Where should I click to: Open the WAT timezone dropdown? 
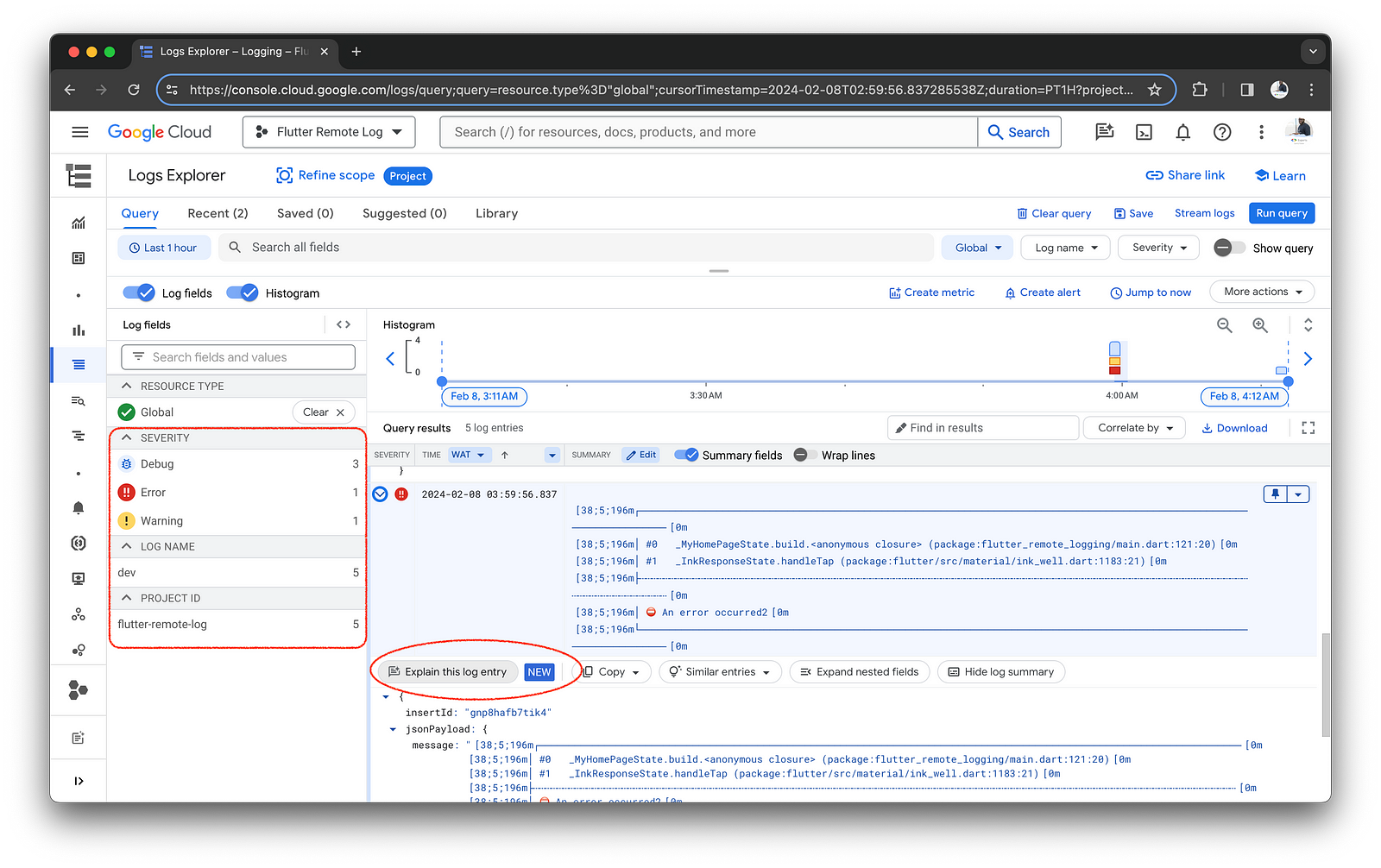click(469, 455)
